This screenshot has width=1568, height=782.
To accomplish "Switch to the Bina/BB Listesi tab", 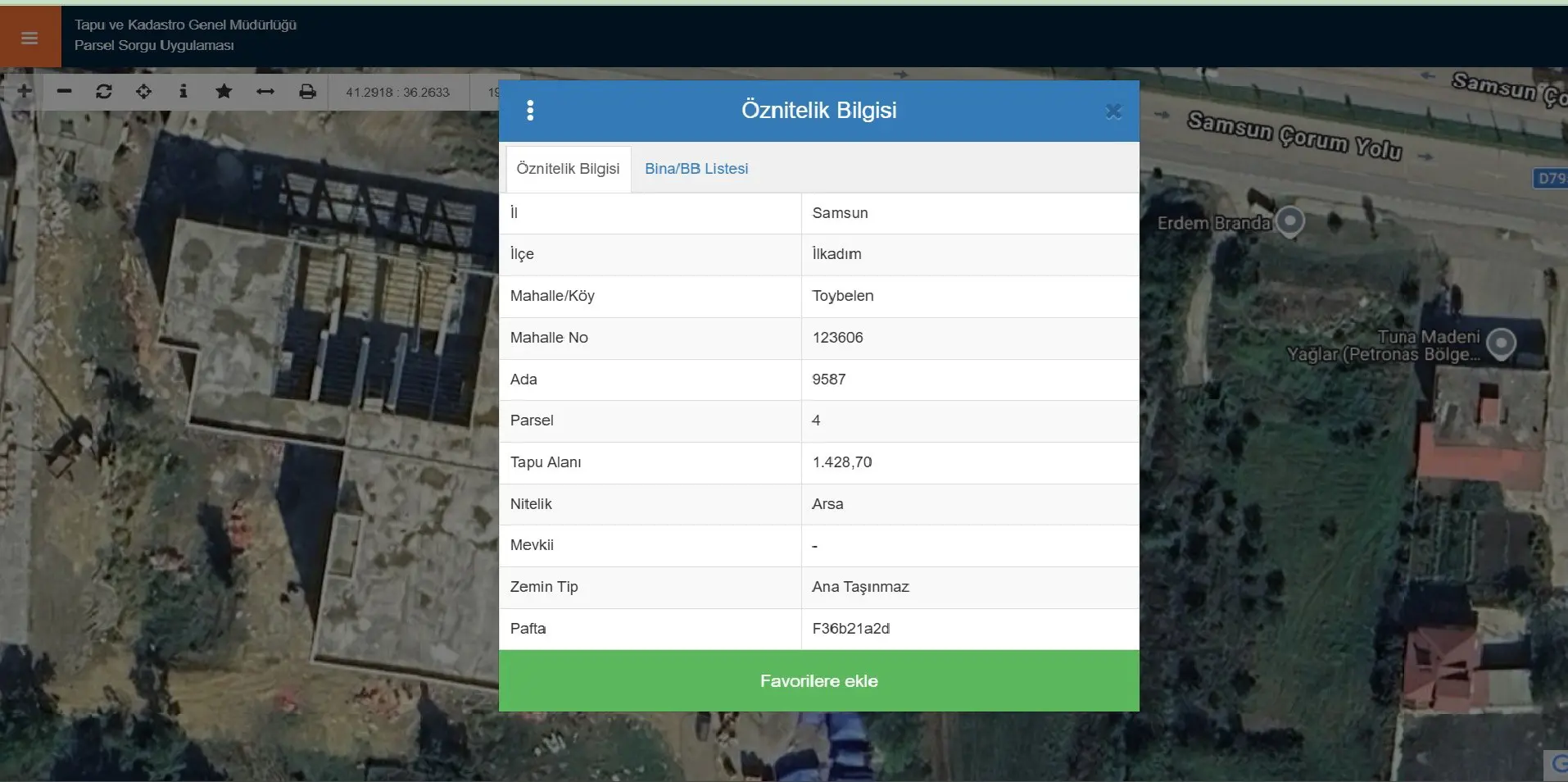I will [696, 169].
